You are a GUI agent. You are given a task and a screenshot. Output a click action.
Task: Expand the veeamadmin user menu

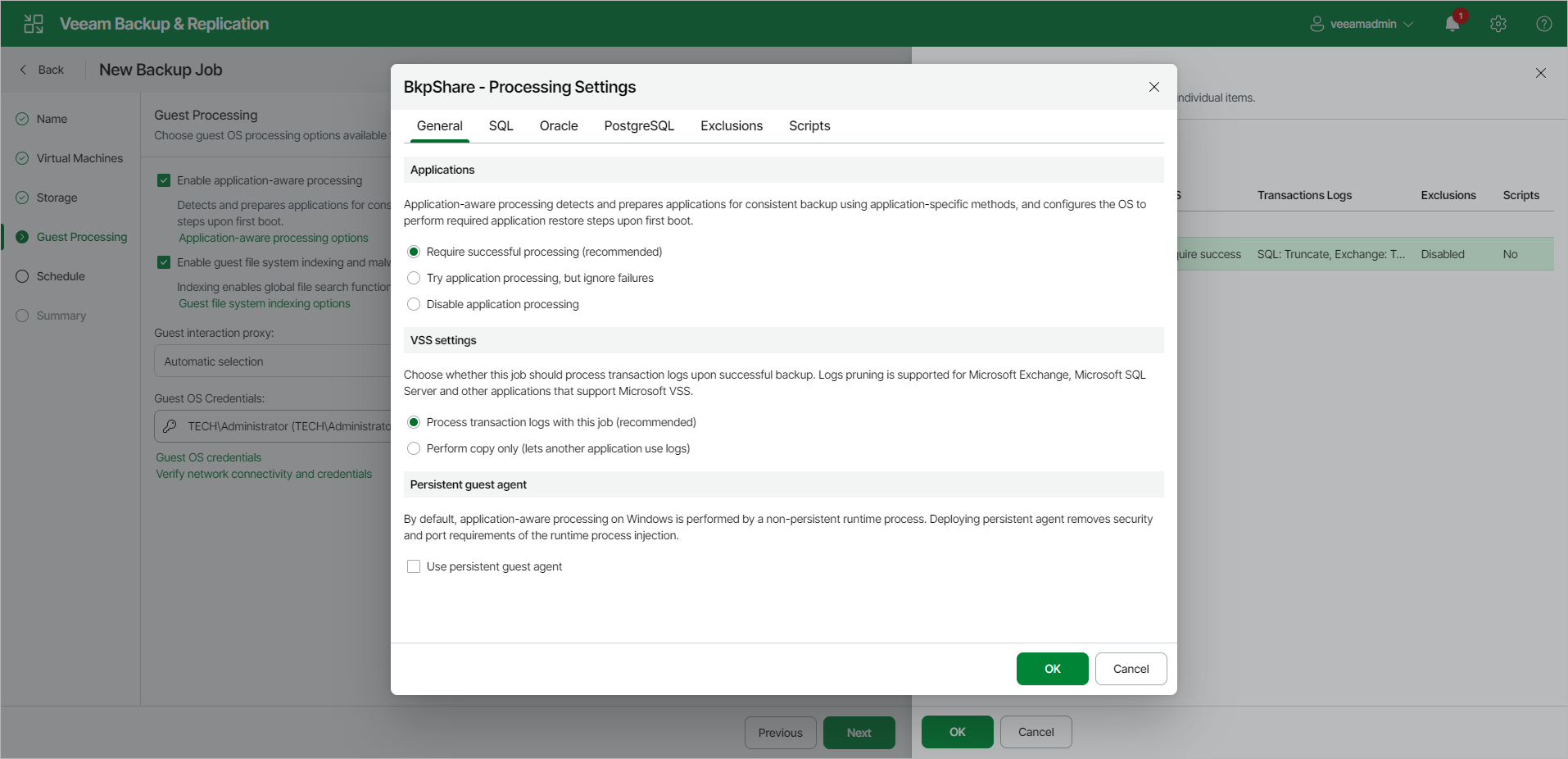tap(1408, 24)
